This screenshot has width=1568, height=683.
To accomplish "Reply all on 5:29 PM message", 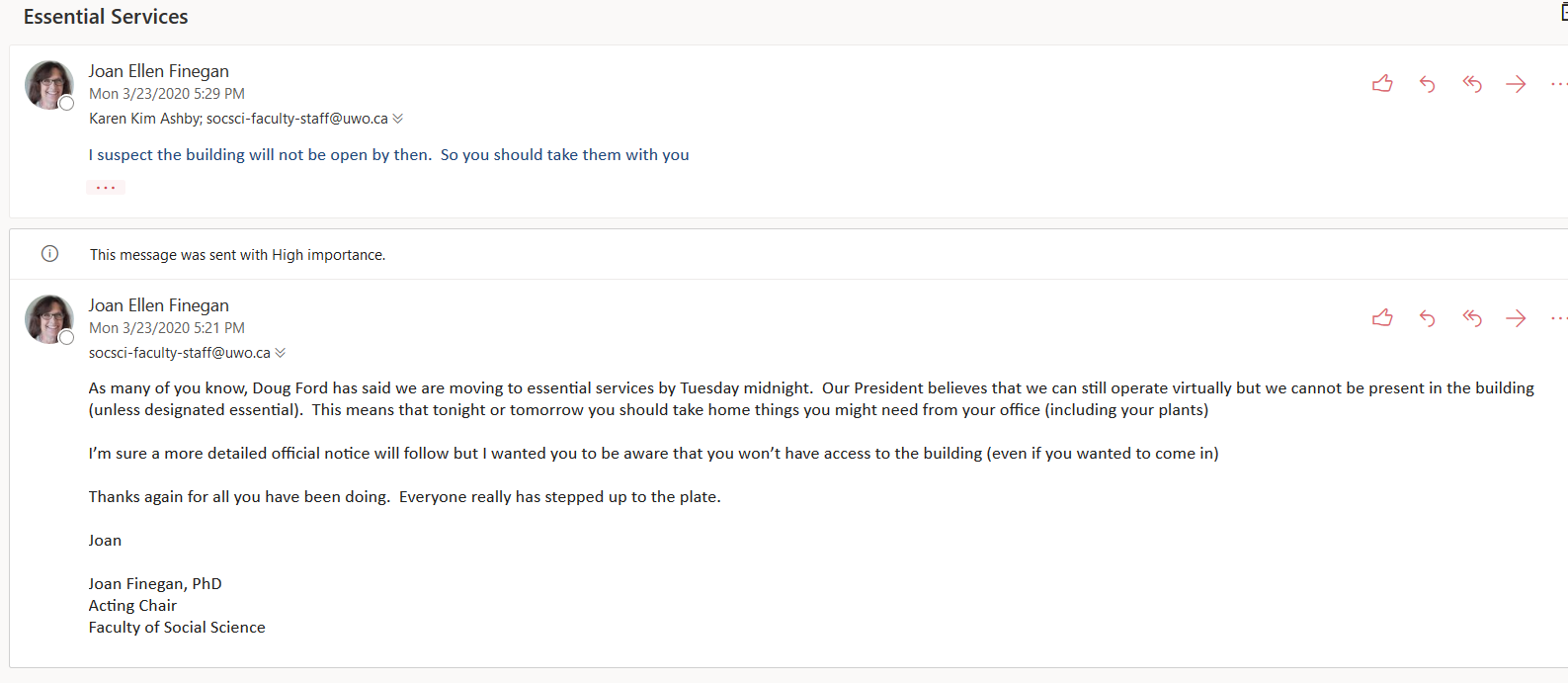I will (1472, 84).
